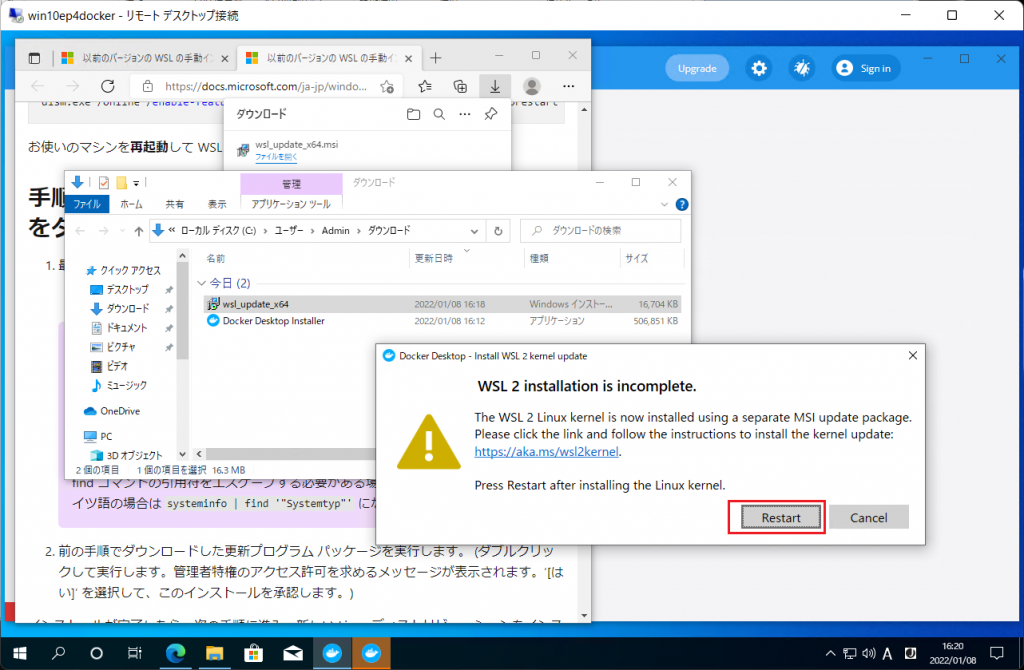The height and width of the screenshot is (670, 1024).
Task: Open Mail app from taskbar
Action: tap(293, 653)
